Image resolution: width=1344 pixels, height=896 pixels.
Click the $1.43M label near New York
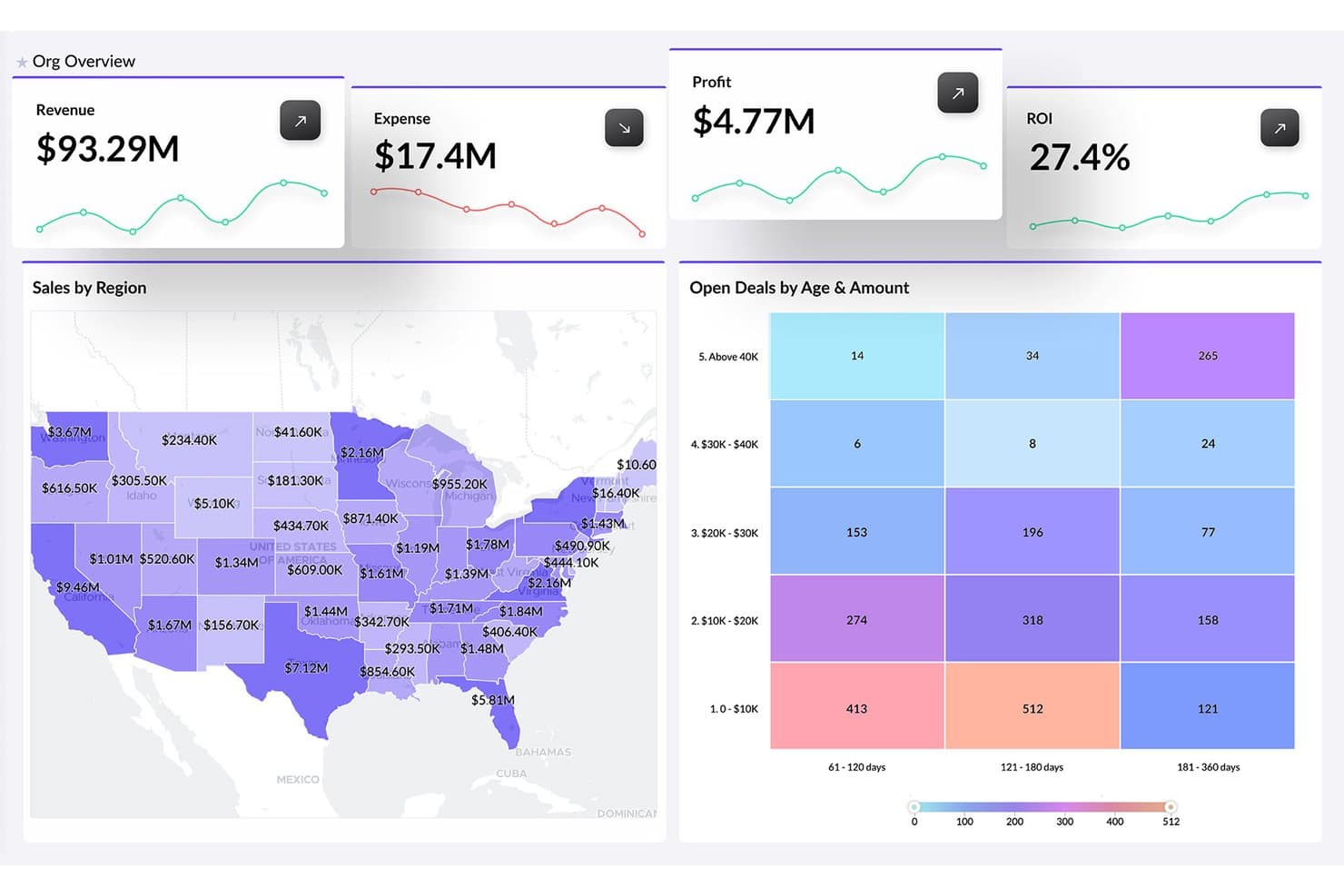coord(603,524)
